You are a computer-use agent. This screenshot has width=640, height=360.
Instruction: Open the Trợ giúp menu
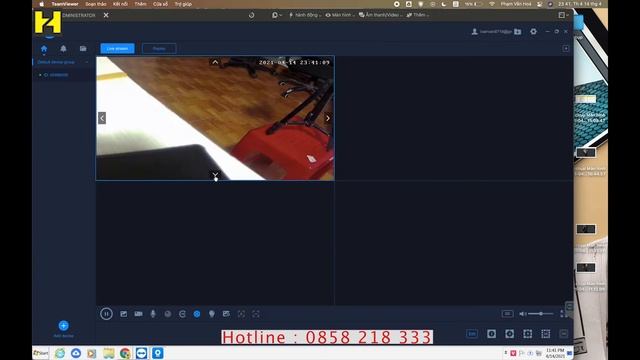click(183, 4)
